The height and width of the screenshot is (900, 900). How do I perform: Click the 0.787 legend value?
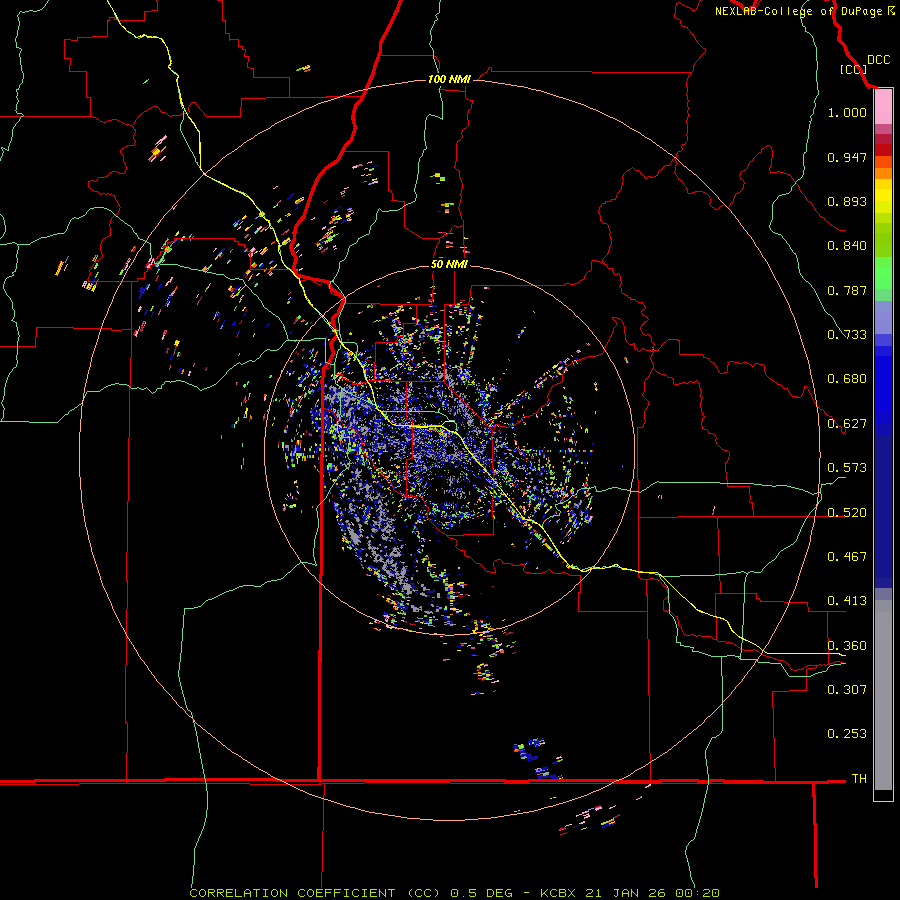847,290
